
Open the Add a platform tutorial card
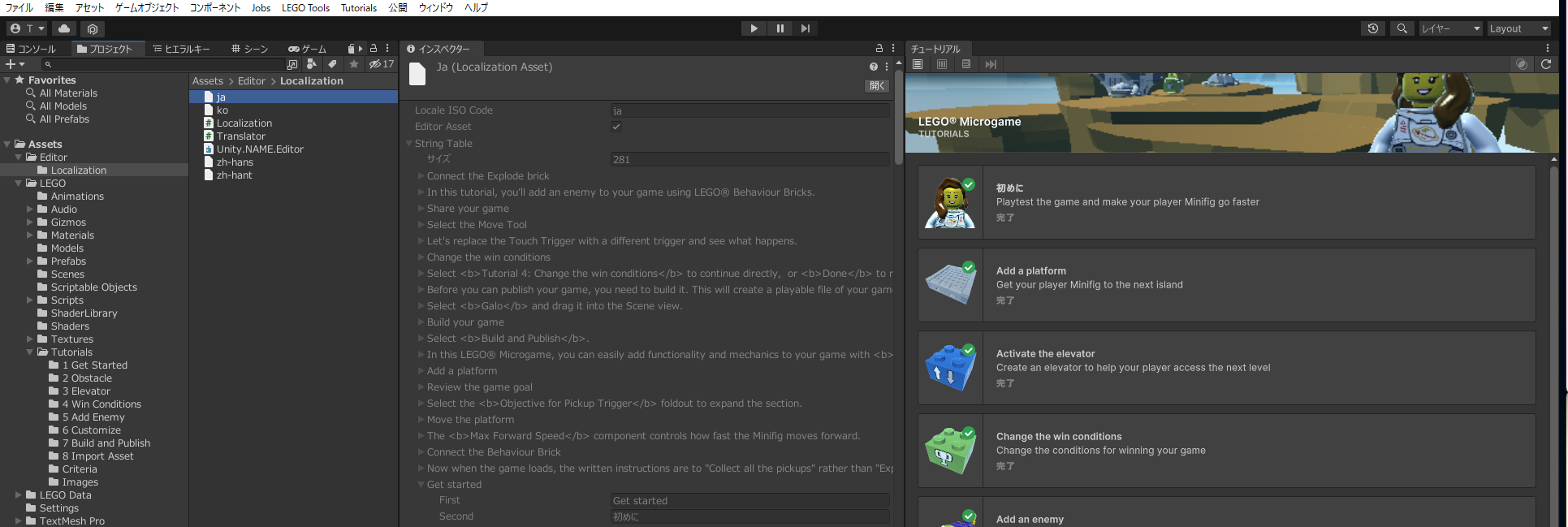(1227, 285)
